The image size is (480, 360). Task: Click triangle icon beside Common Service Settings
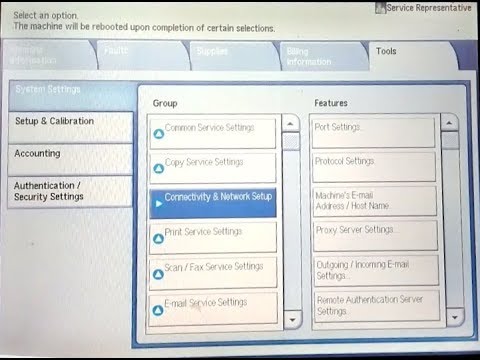159,134
